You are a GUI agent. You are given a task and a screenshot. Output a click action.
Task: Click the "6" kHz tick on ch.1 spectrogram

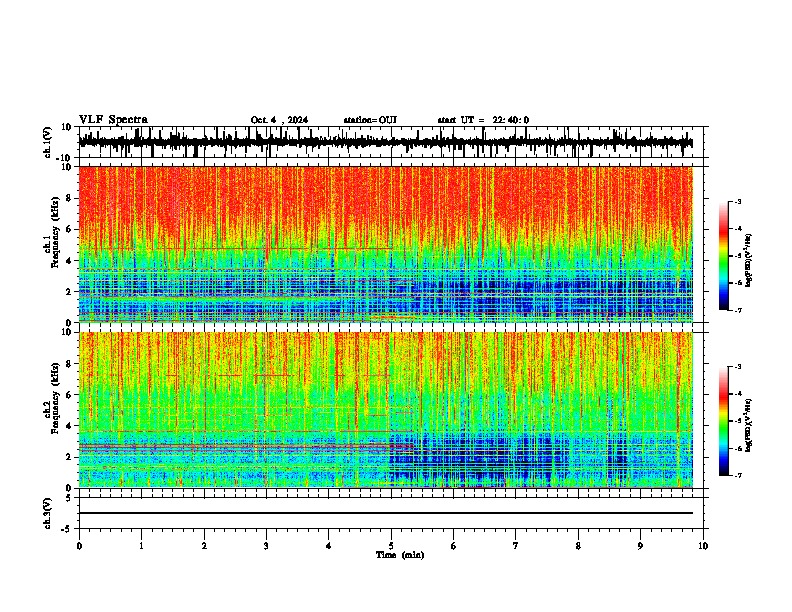70,229
